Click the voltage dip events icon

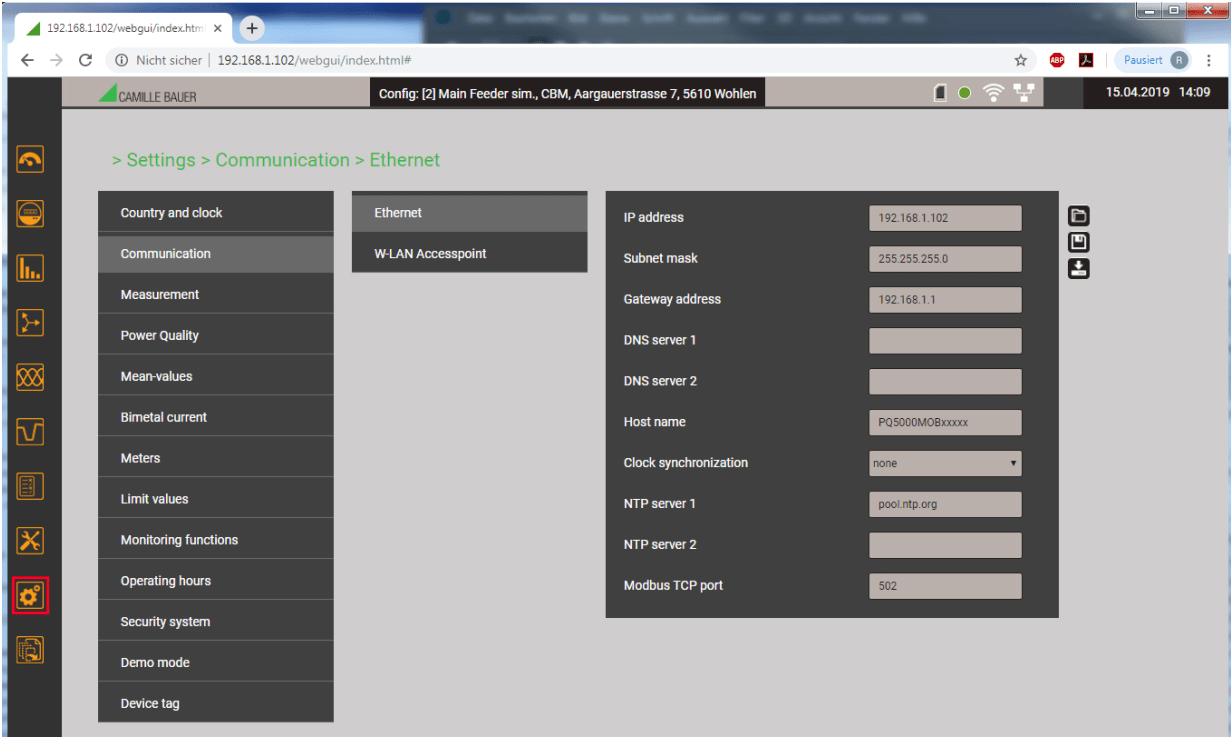click(x=30, y=431)
